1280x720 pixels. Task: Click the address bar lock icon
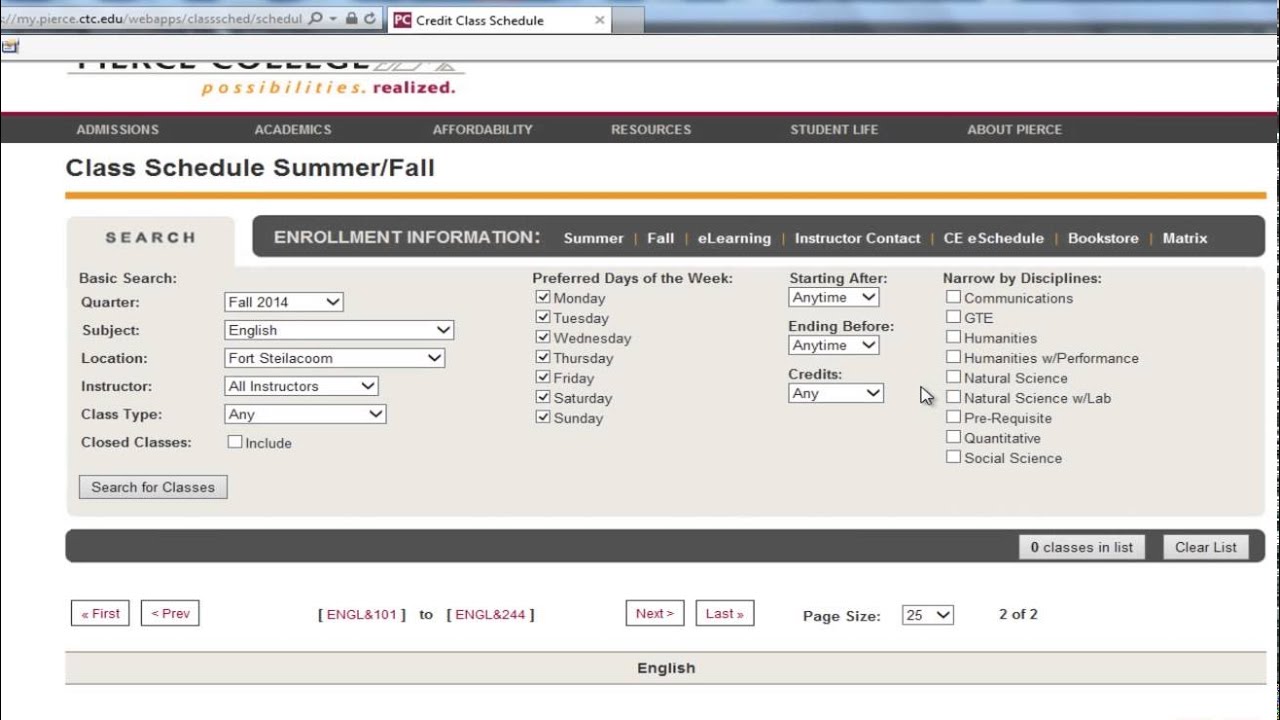coord(351,18)
